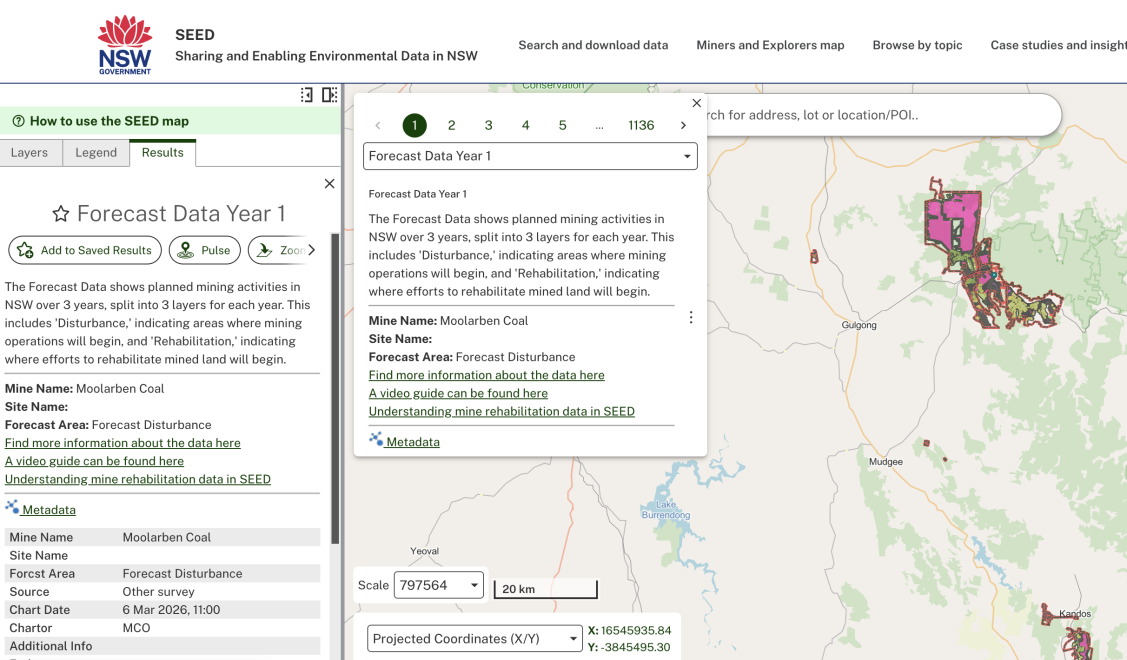
Task: Go to result page 2
Action: [451, 125]
